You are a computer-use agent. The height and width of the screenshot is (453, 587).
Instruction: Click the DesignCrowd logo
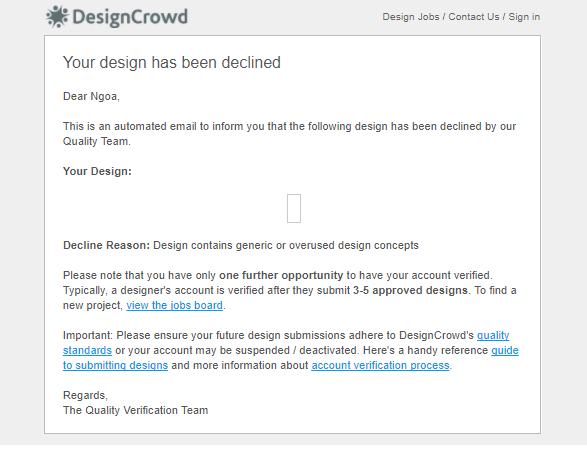point(116,17)
